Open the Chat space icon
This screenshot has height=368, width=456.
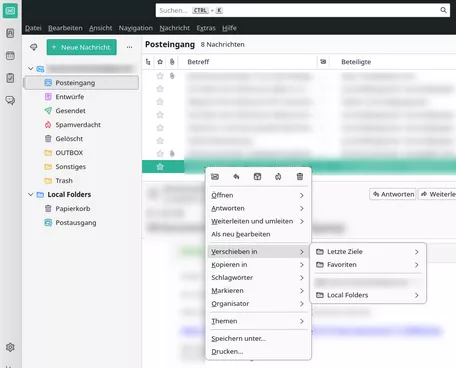click(10, 100)
